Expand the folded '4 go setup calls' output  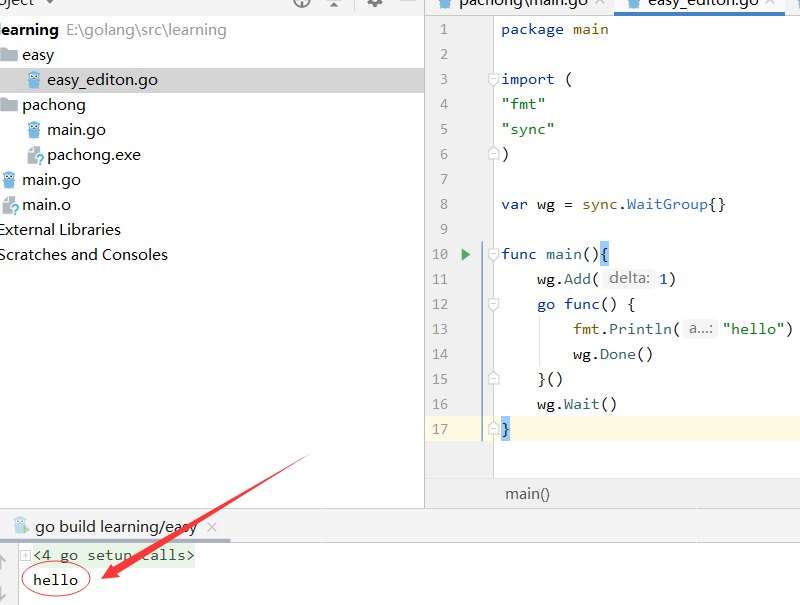25,555
